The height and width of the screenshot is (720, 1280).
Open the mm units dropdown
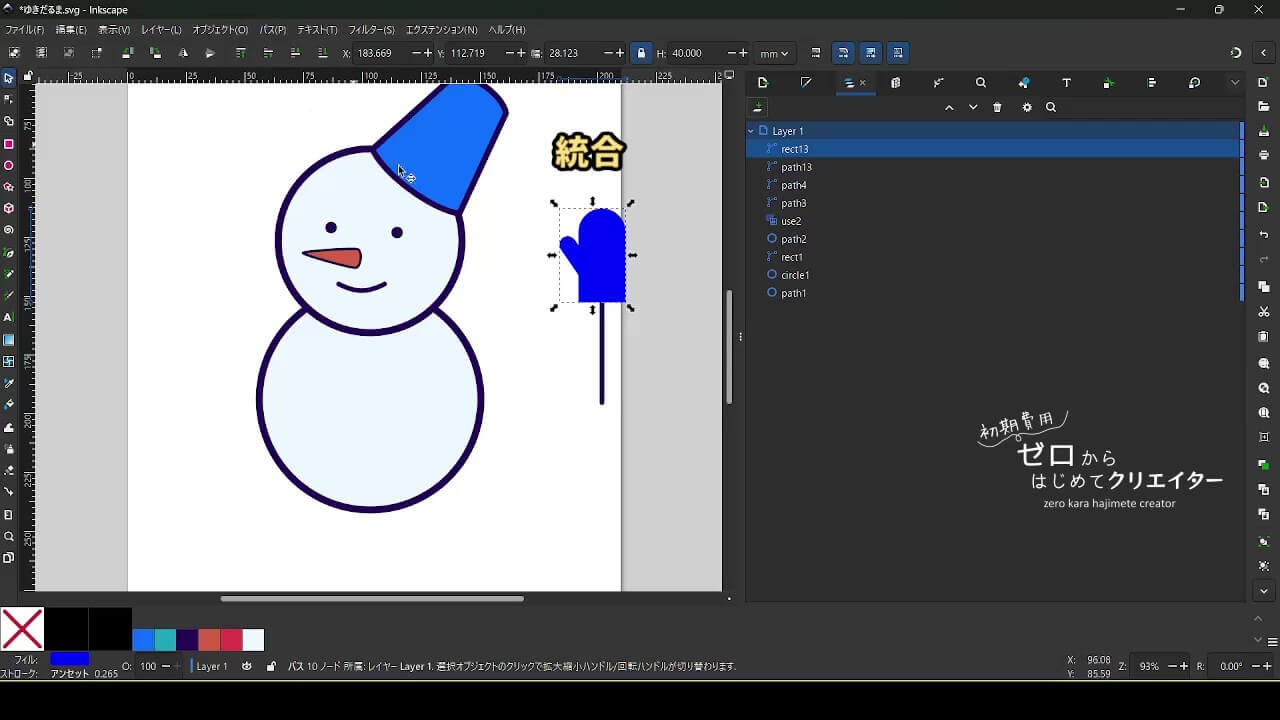tap(773, 53)
